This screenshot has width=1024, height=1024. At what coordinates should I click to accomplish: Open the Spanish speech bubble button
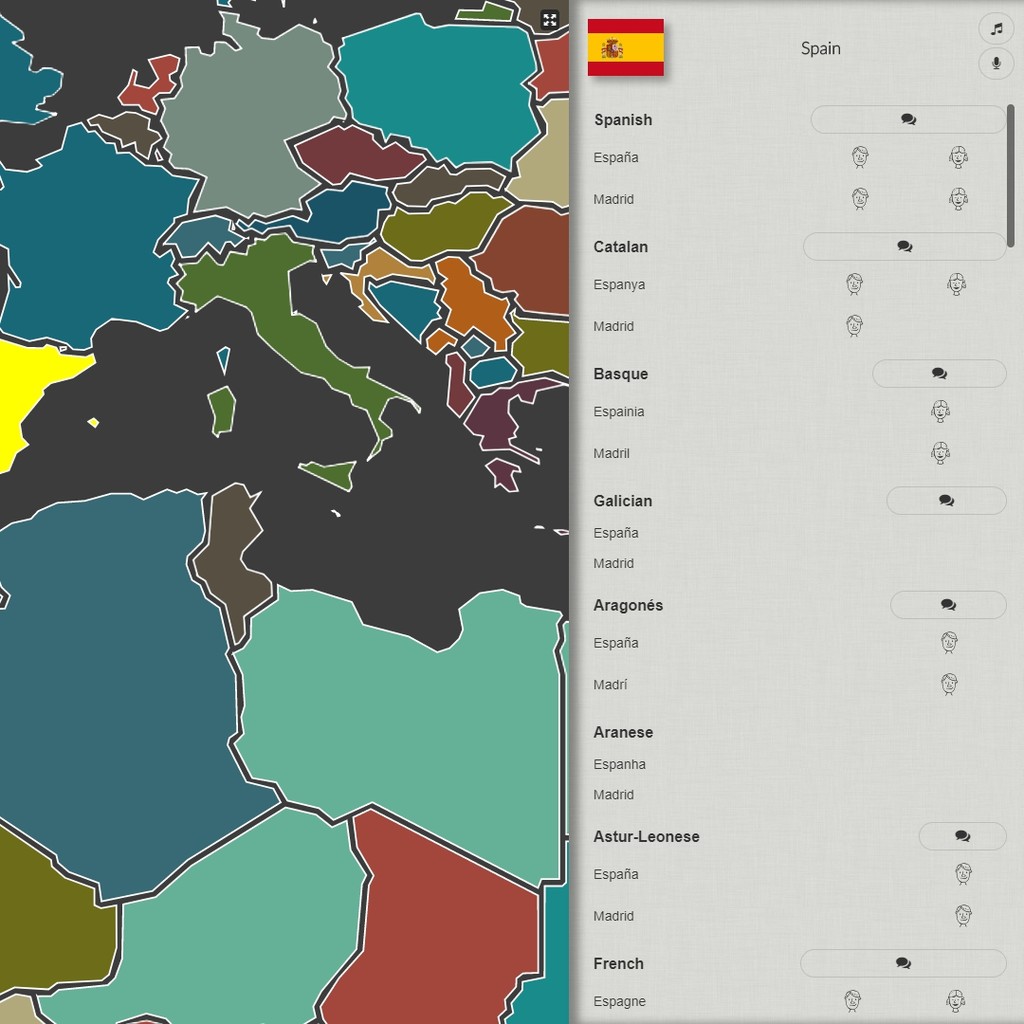(x=907, y=119)
